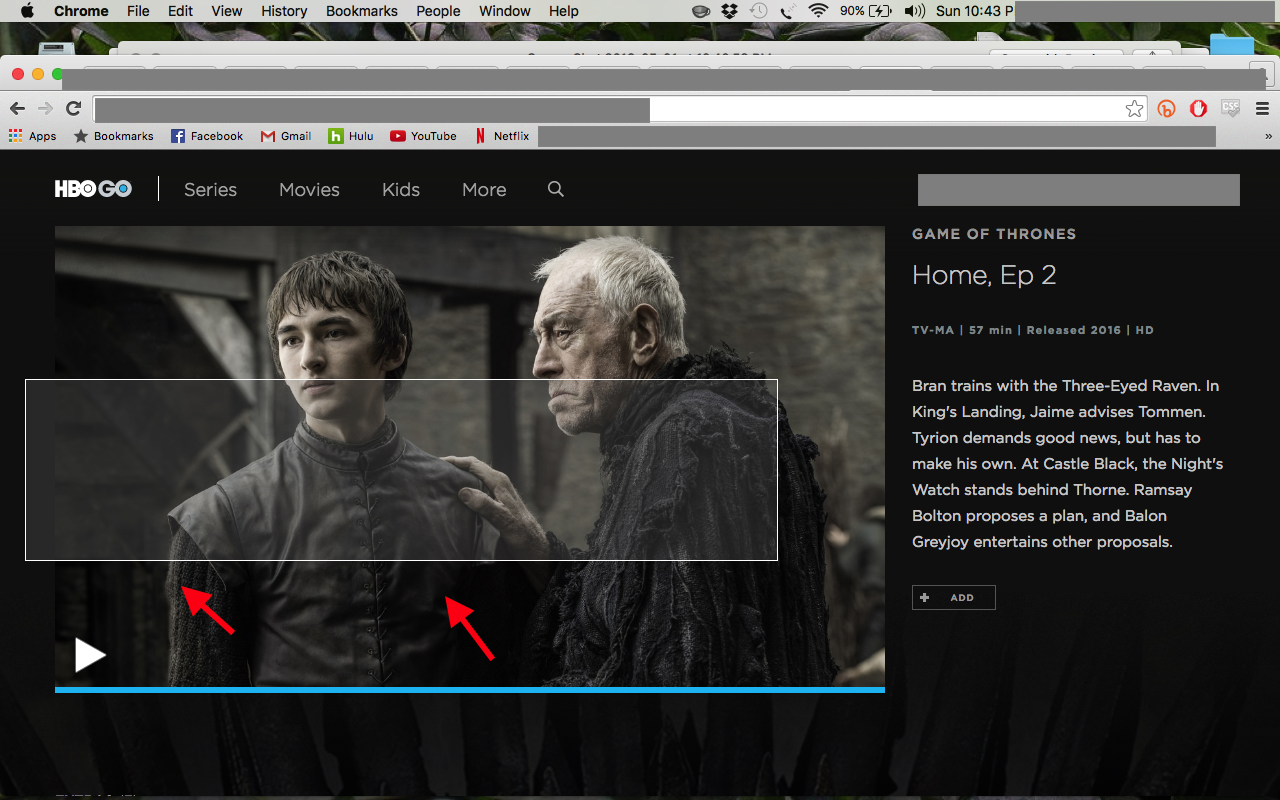Reload the current page
Screen dimensions: 1280x800
point(73,108)
